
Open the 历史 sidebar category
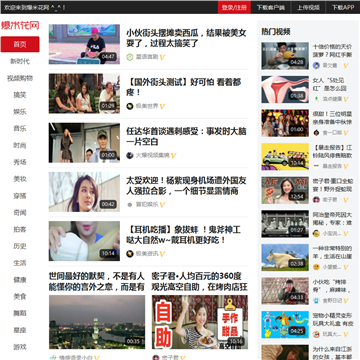tap(20, 246)
